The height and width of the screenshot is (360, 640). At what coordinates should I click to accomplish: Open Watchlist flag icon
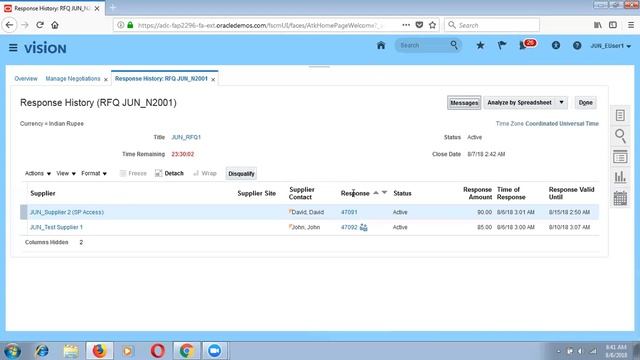tap(502, 45)
